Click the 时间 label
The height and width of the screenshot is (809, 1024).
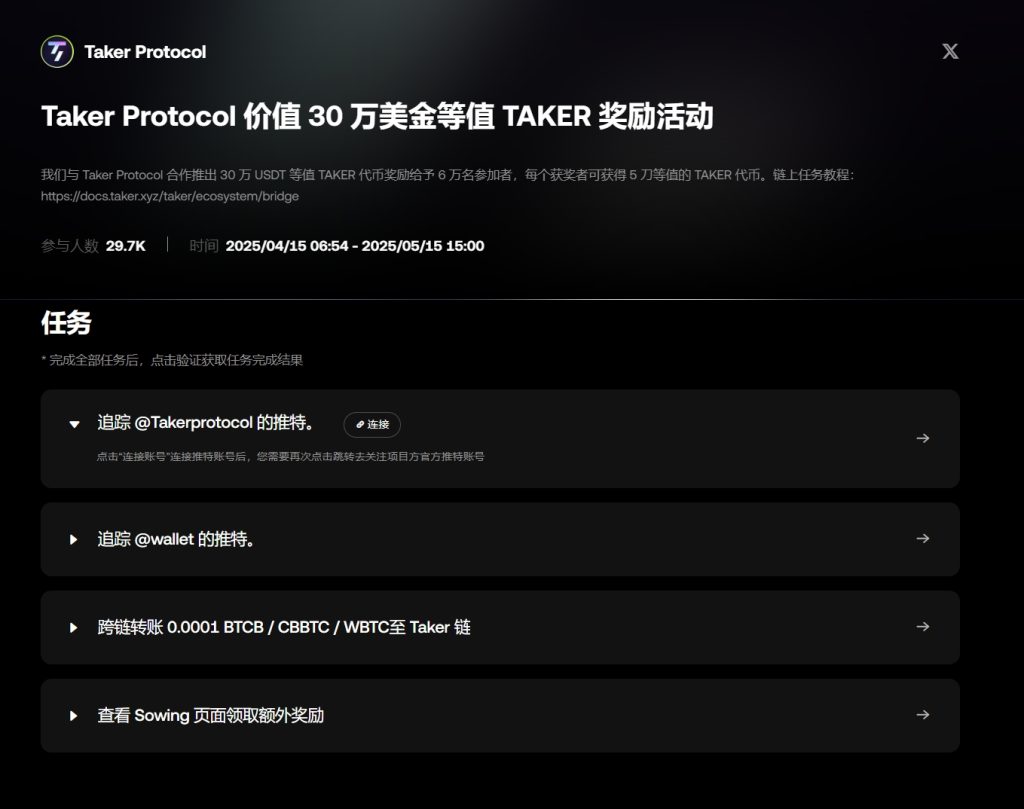pyautogui.click(x=204, y=246)
